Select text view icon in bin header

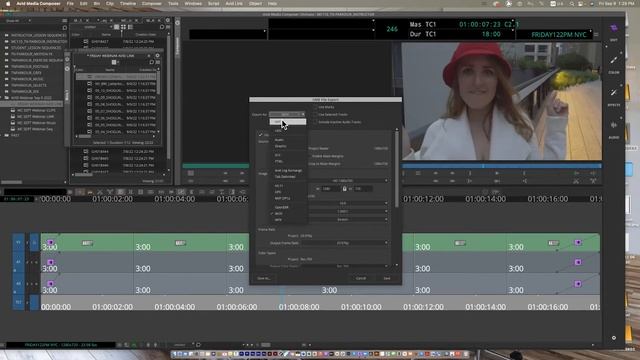pos(116,27)
